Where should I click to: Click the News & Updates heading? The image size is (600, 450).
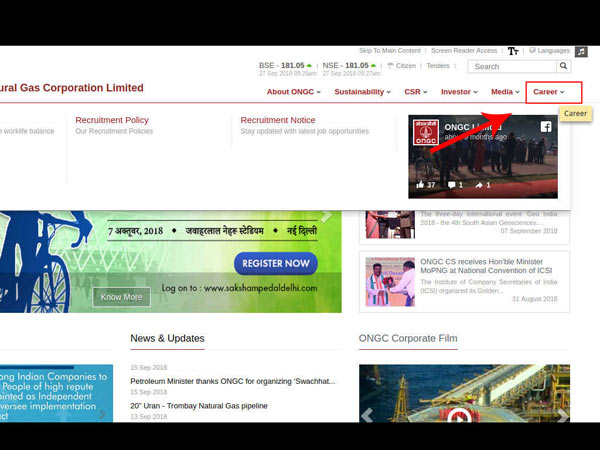[x=167, y=338]
